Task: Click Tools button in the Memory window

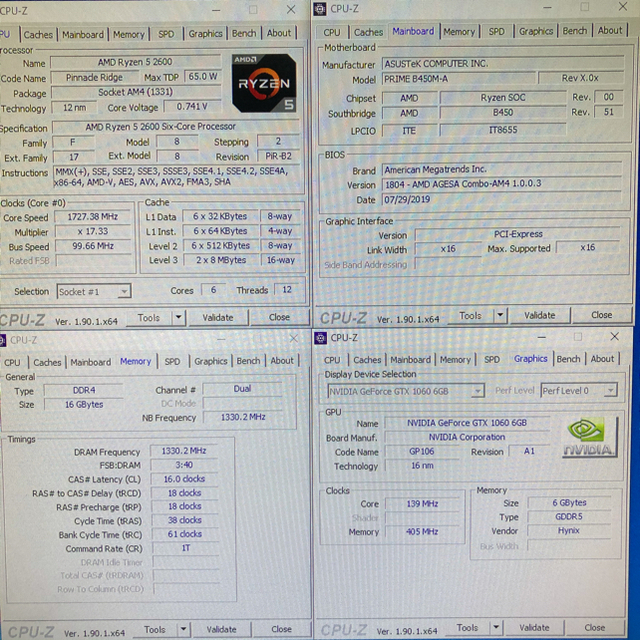Action: [155, 629]
